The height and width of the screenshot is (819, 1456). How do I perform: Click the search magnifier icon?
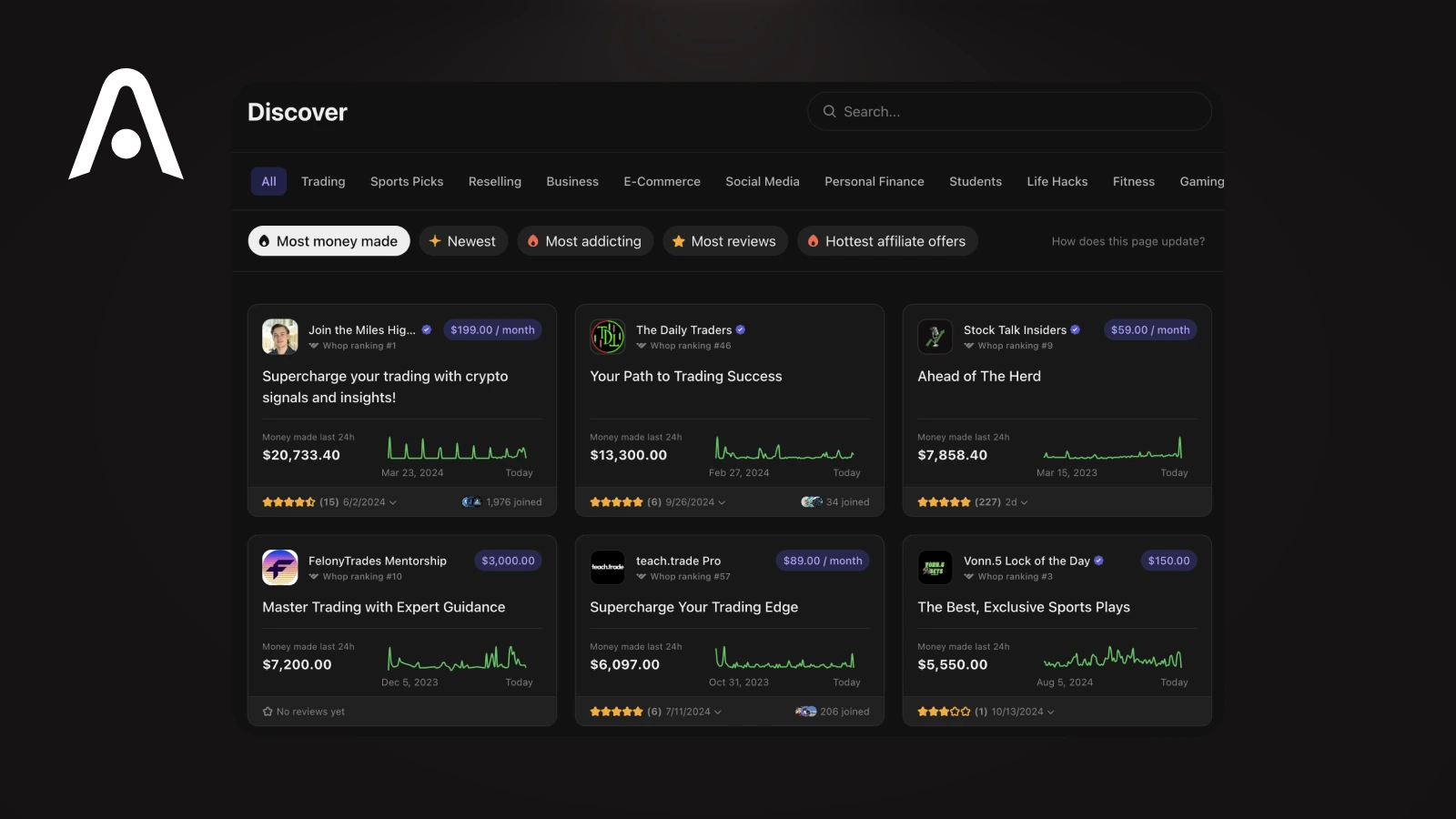(829, 111)
